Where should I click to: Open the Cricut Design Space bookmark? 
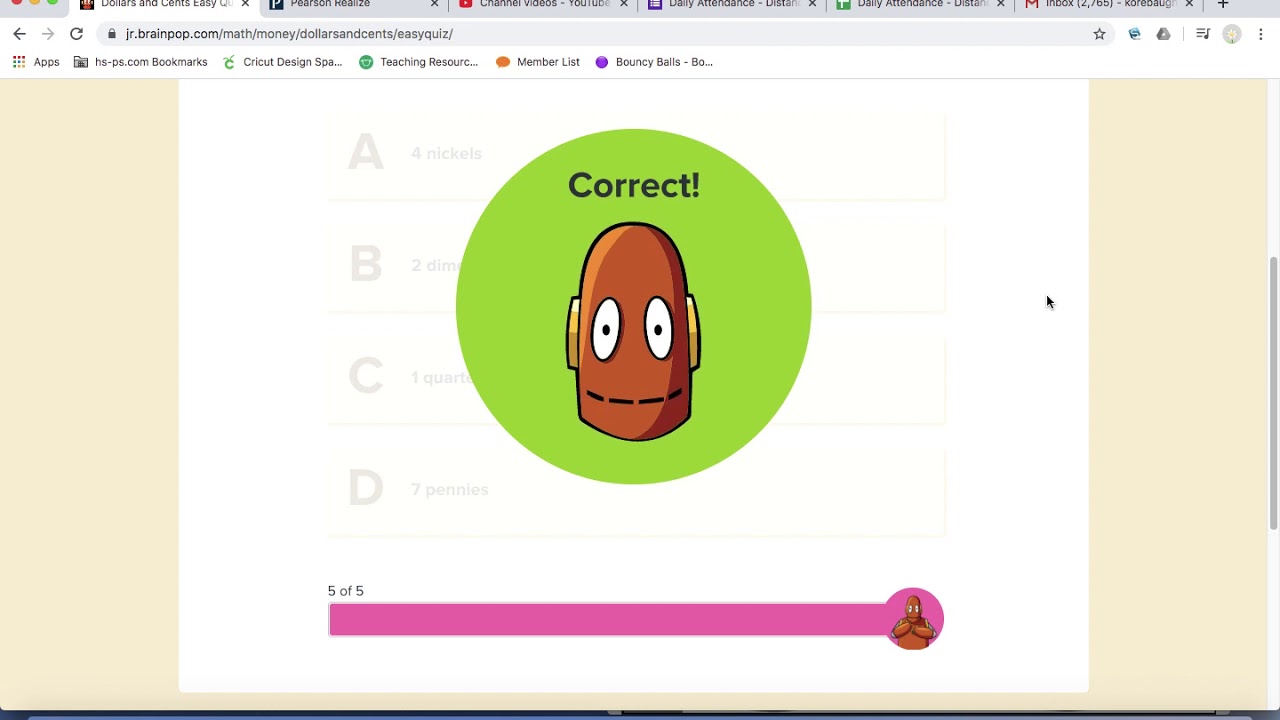282,62
